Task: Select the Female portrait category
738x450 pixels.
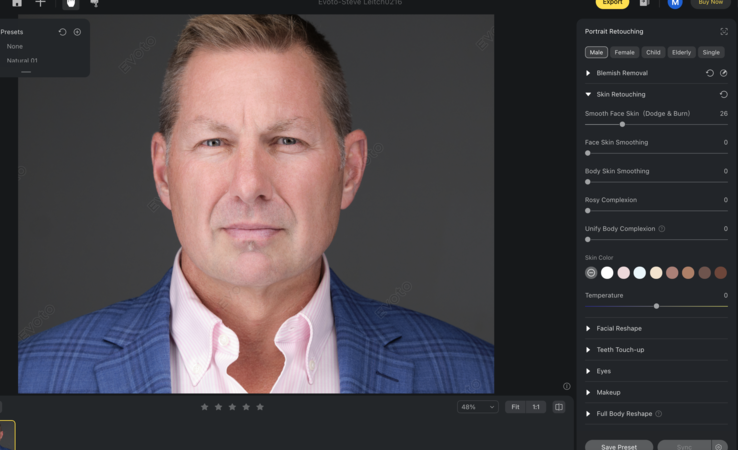Action: [x=624, y=52]
